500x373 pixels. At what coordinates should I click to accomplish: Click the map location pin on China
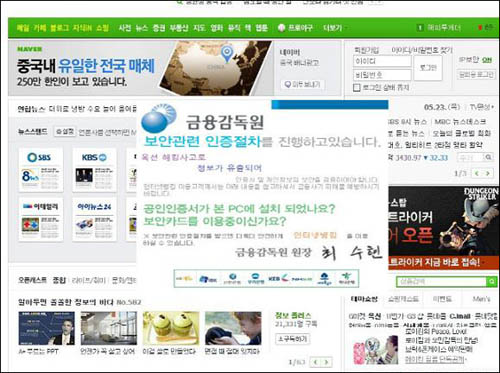pos(227,54)
